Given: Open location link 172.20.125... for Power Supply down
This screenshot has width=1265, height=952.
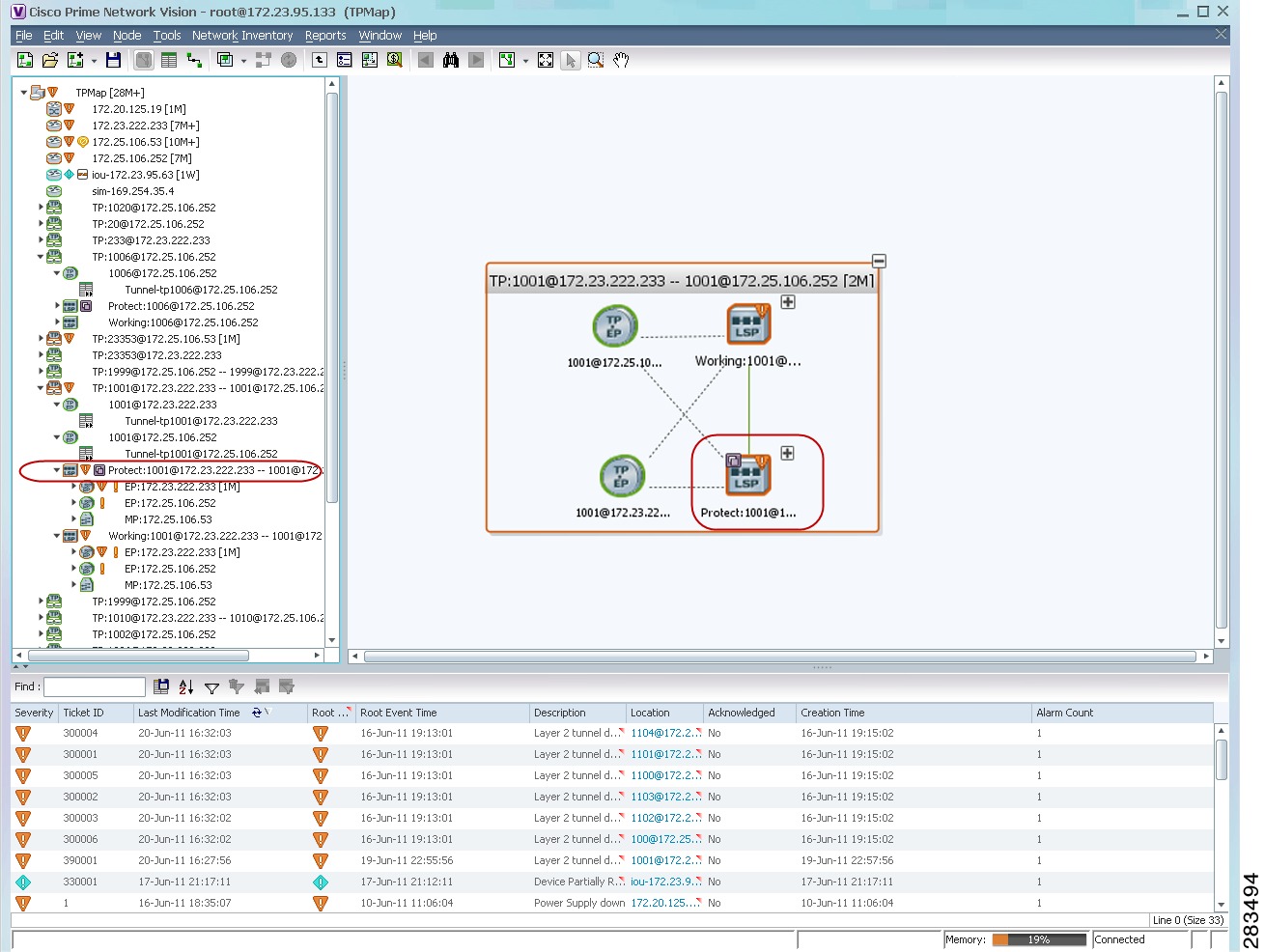Looking at the screenshot, I should pyautogui.click(x=664, y=903).
